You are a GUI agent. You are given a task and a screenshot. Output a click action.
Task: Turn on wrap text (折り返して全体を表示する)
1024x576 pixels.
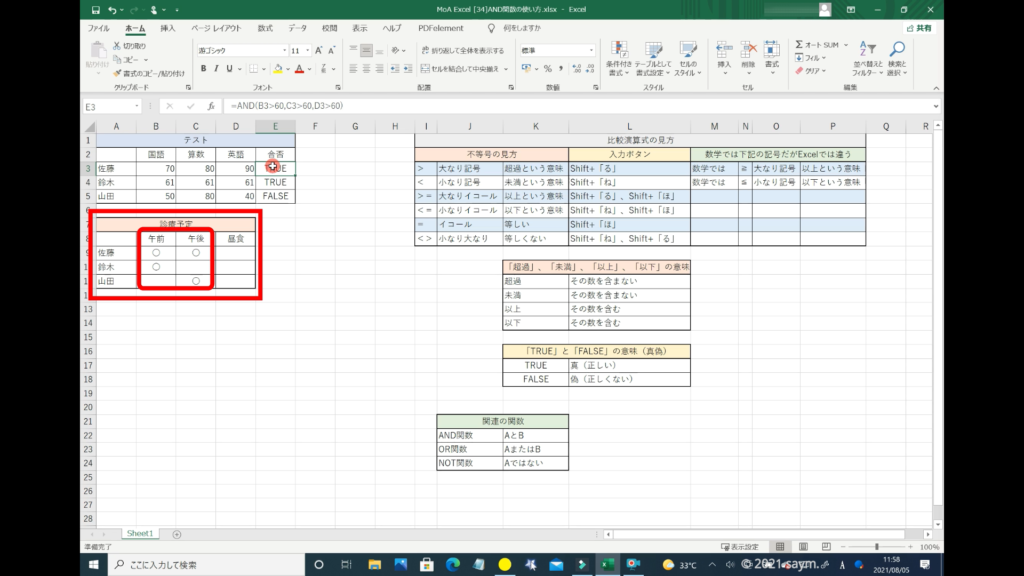coord(462,49)
